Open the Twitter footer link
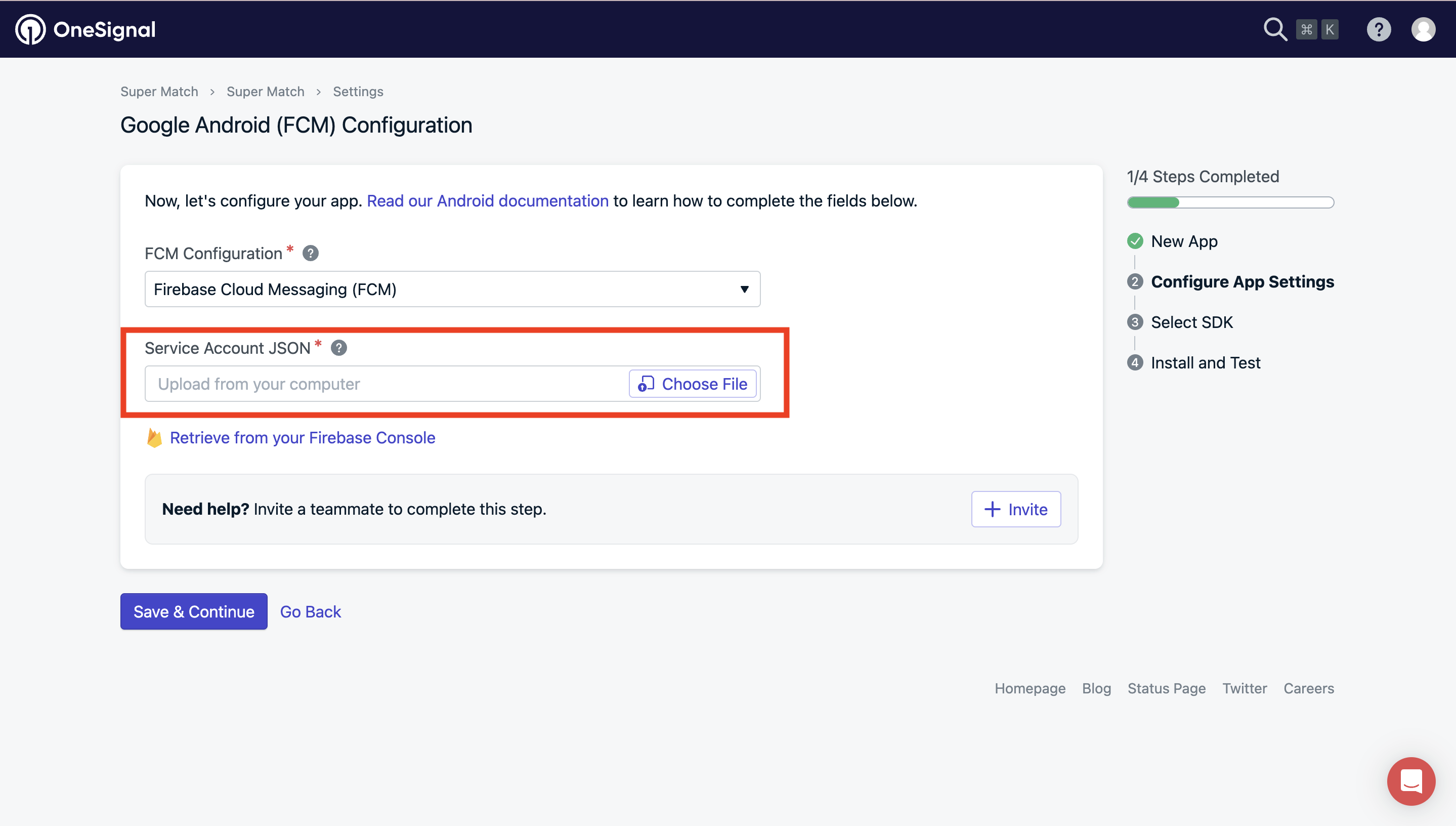 coord(1244,688)
